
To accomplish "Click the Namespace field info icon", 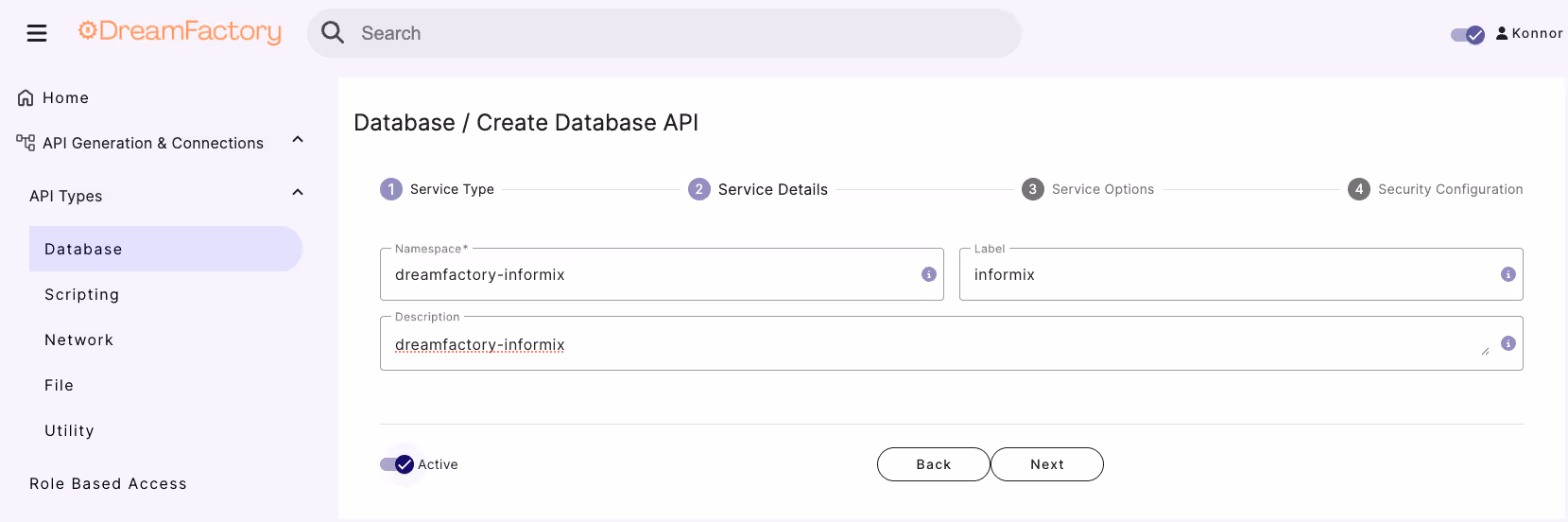I will click(929, 274).
